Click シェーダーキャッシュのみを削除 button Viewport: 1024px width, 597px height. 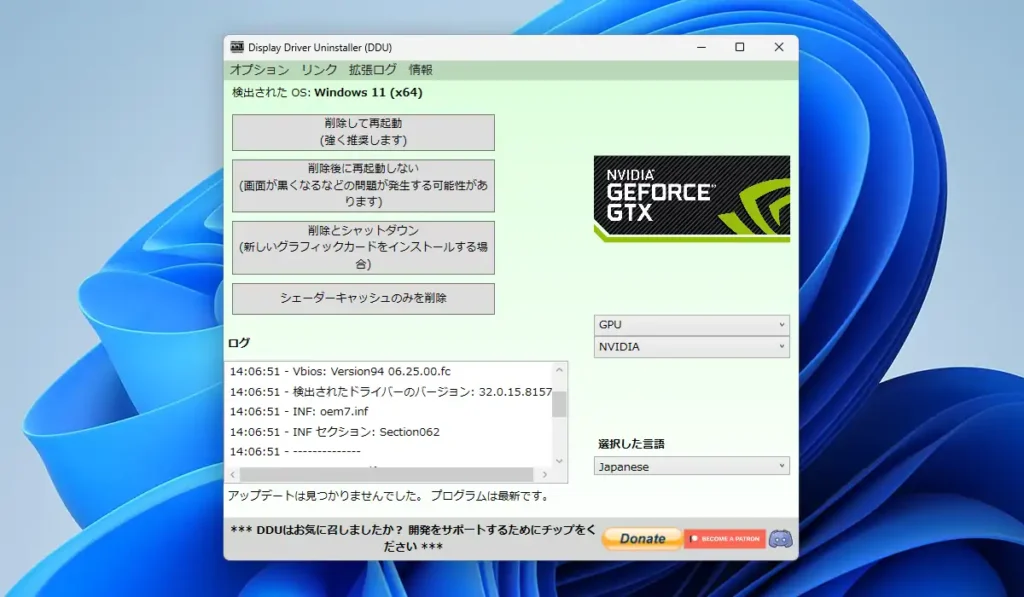(x=363, y=298)
